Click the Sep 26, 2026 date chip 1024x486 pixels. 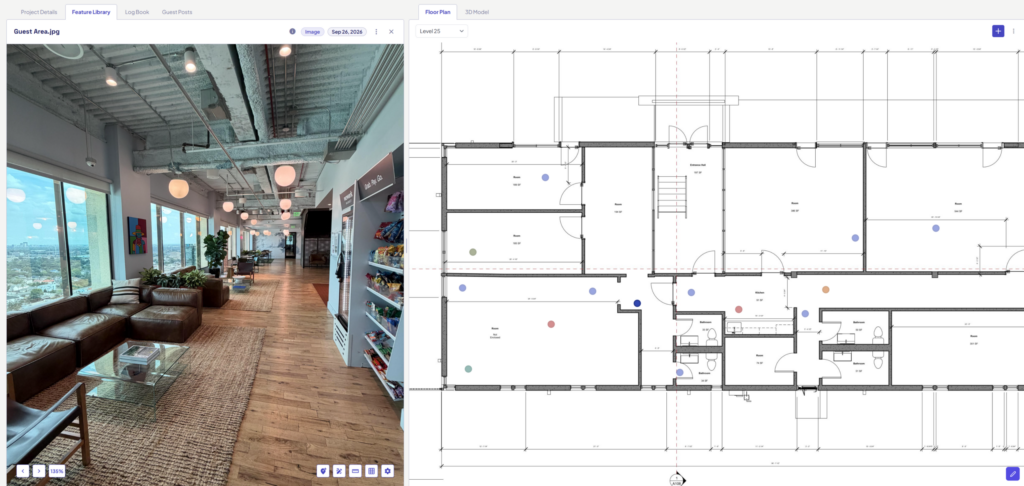pyautogui.click(x=347, y=31)
